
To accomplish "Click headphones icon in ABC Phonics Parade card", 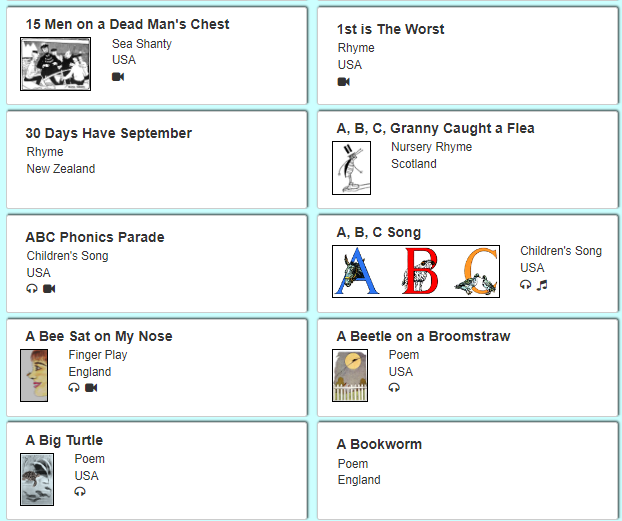I will (32, 289).
